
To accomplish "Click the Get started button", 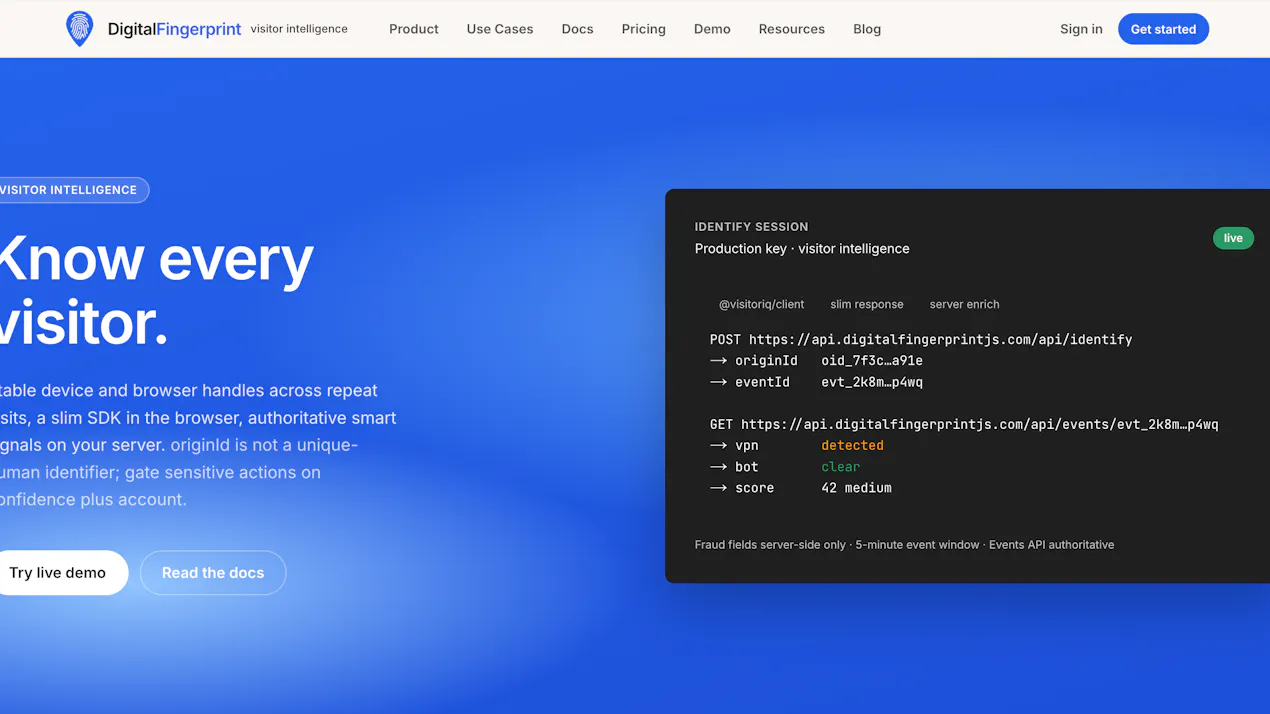I will (x=1163, y=29).
